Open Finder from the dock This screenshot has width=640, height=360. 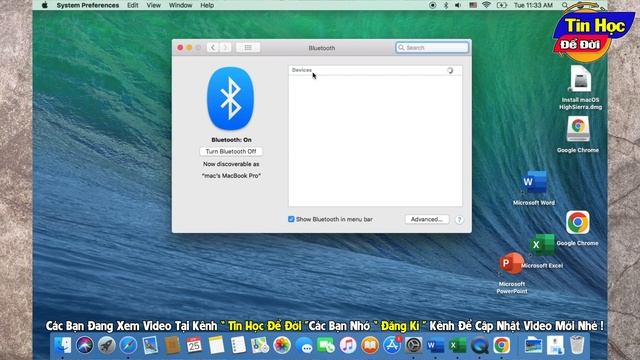click(x=63, y=345)
